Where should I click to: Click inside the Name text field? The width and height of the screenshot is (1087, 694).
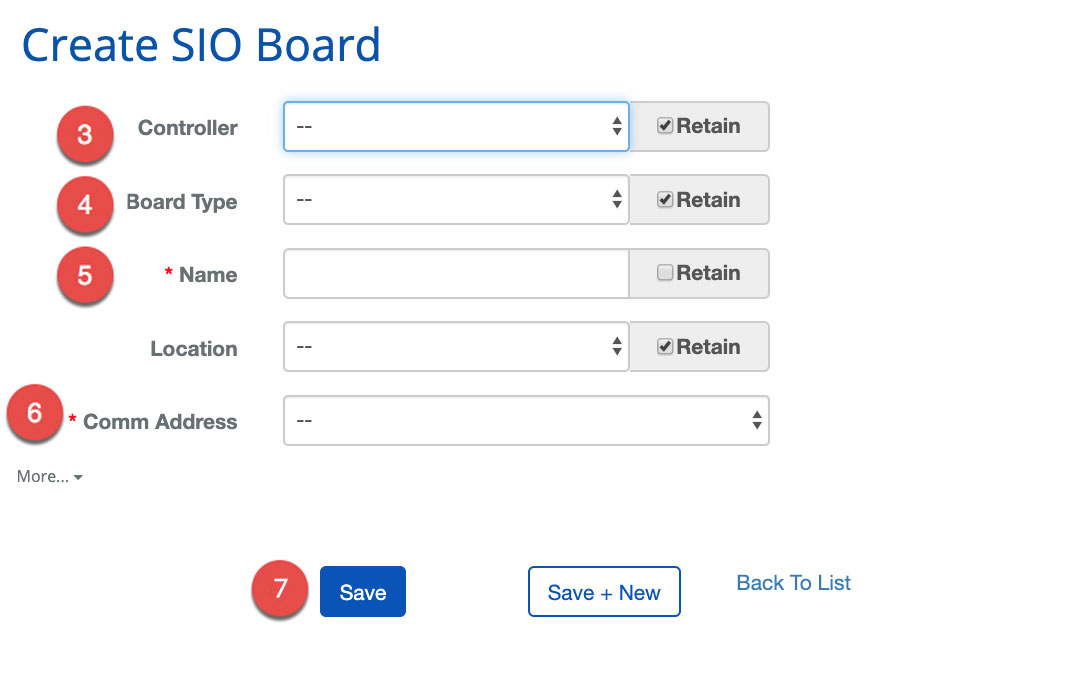click(455, 273)
